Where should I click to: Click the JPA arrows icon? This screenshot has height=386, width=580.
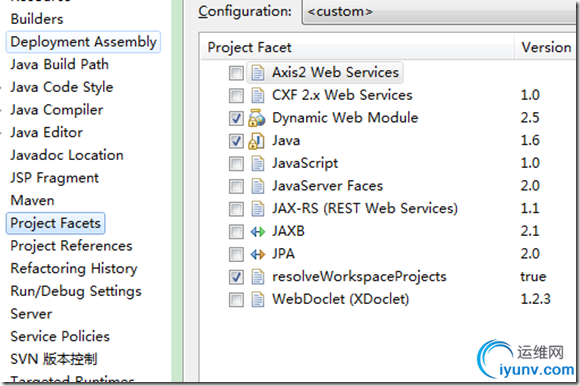tap(257, 254)
